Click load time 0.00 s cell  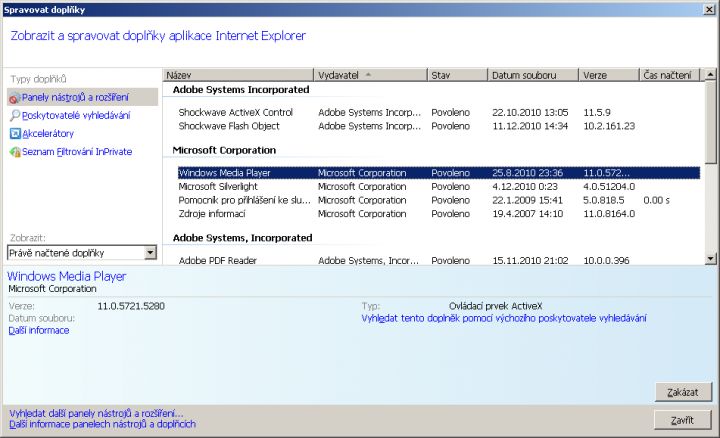[656, 201]
